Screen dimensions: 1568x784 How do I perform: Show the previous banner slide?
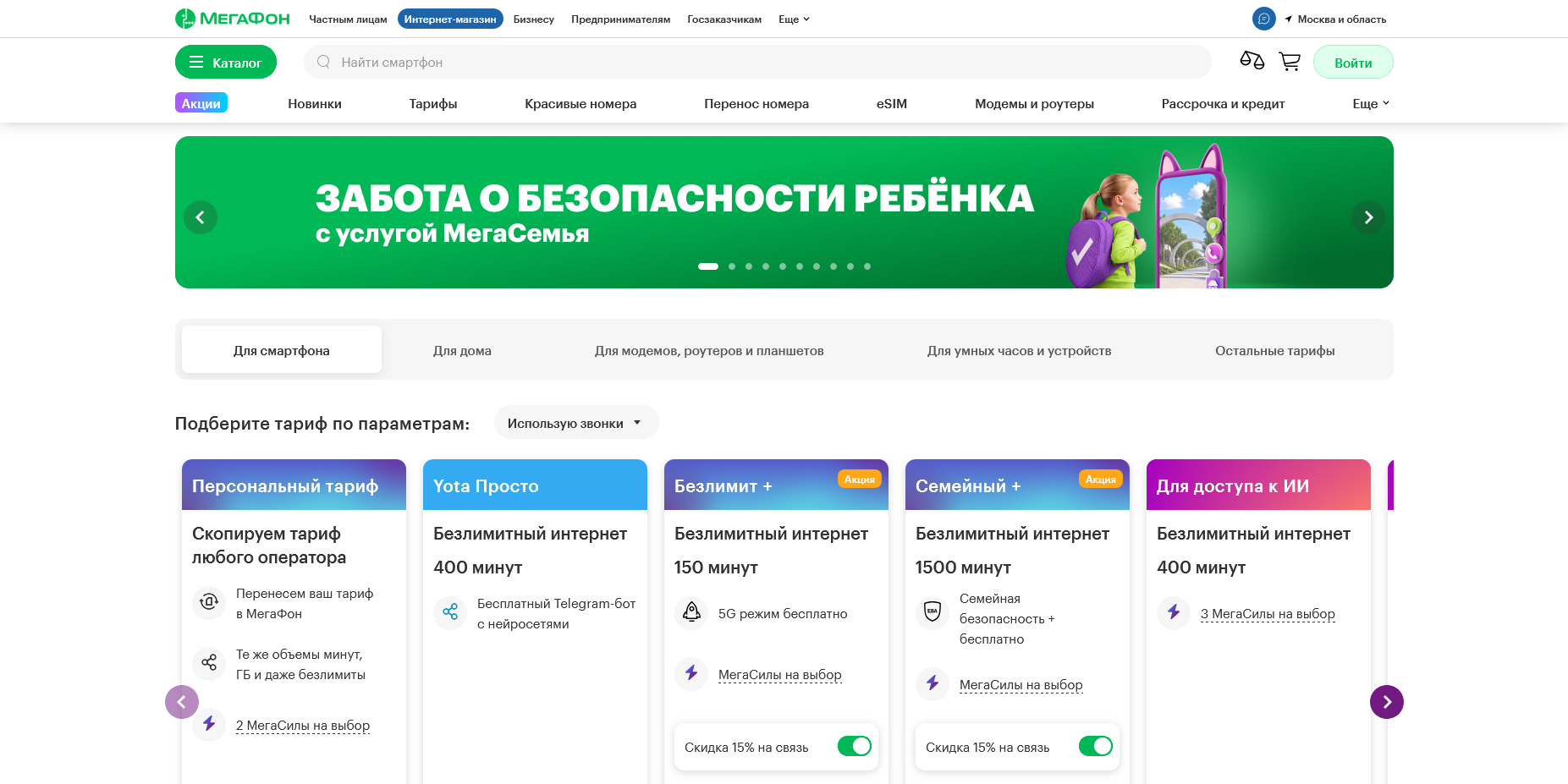click(201, 217)
